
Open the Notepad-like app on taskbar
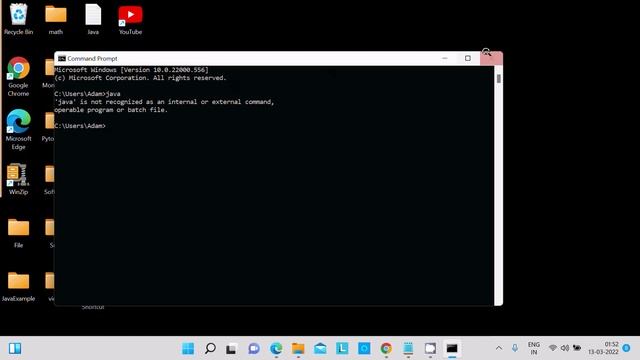408,348
